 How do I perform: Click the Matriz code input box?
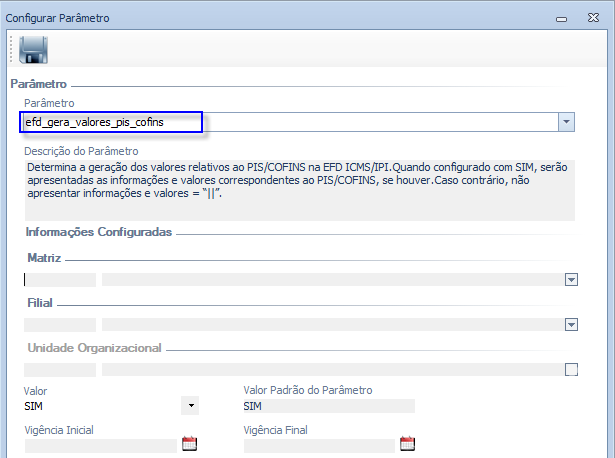(60, 281)
